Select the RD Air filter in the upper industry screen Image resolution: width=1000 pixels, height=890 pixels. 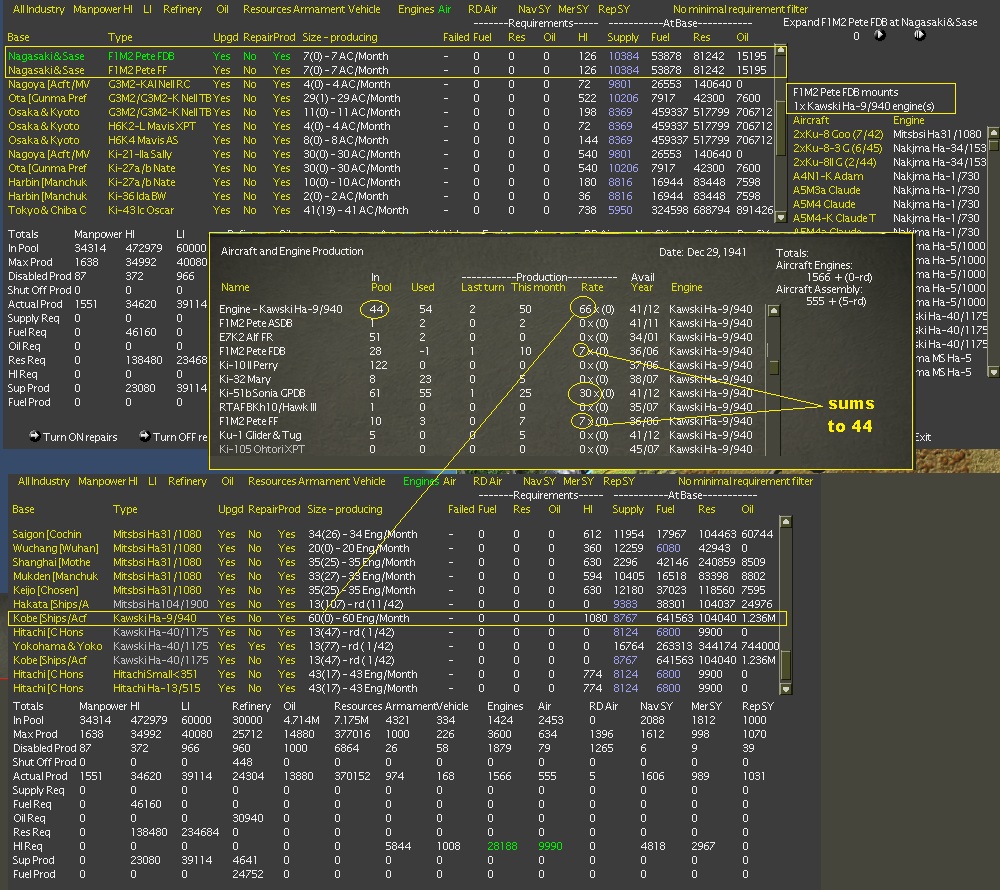click(x=482, y=10)
